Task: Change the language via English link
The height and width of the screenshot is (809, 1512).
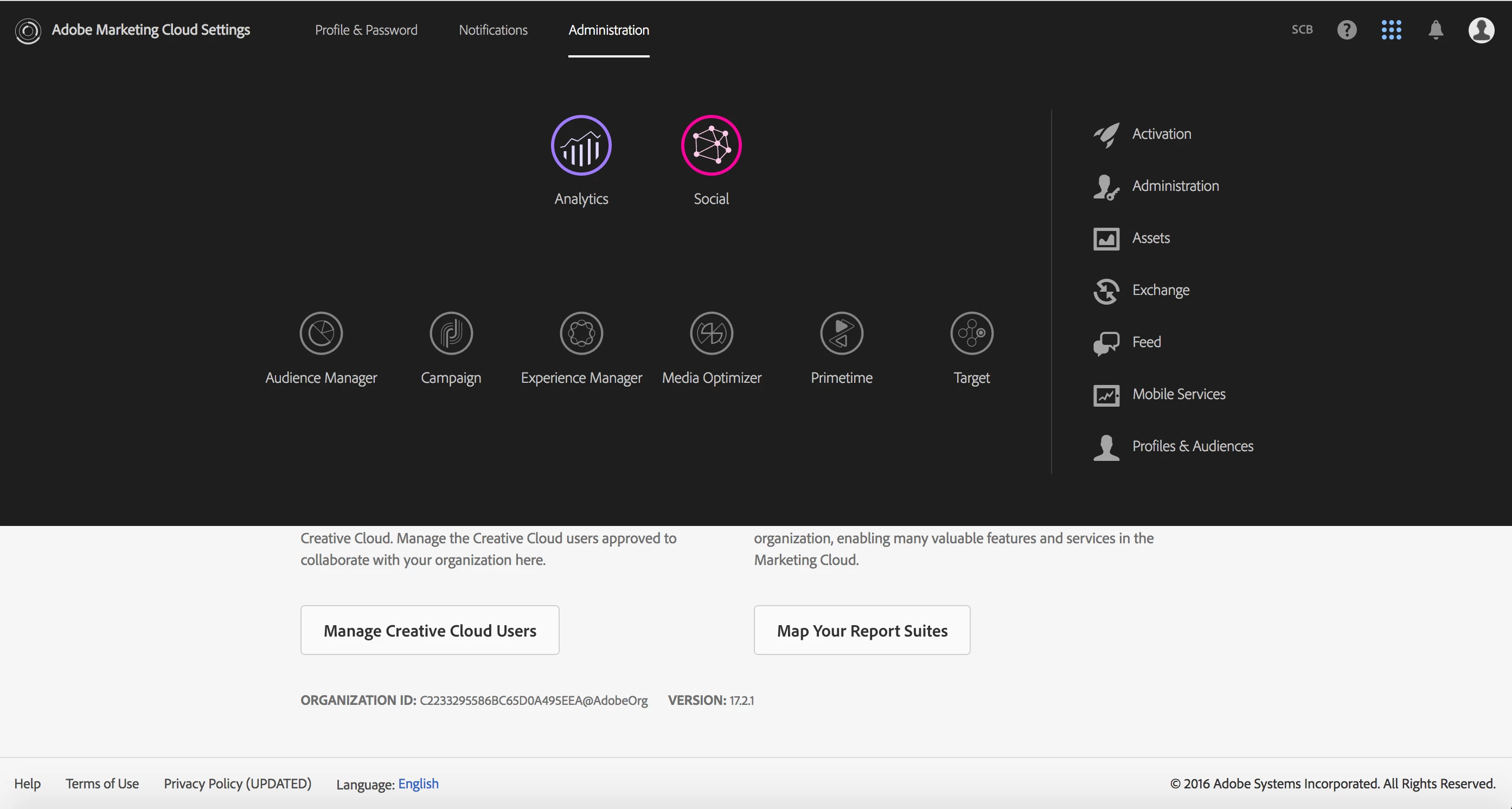Action: (x=418, y=784)
